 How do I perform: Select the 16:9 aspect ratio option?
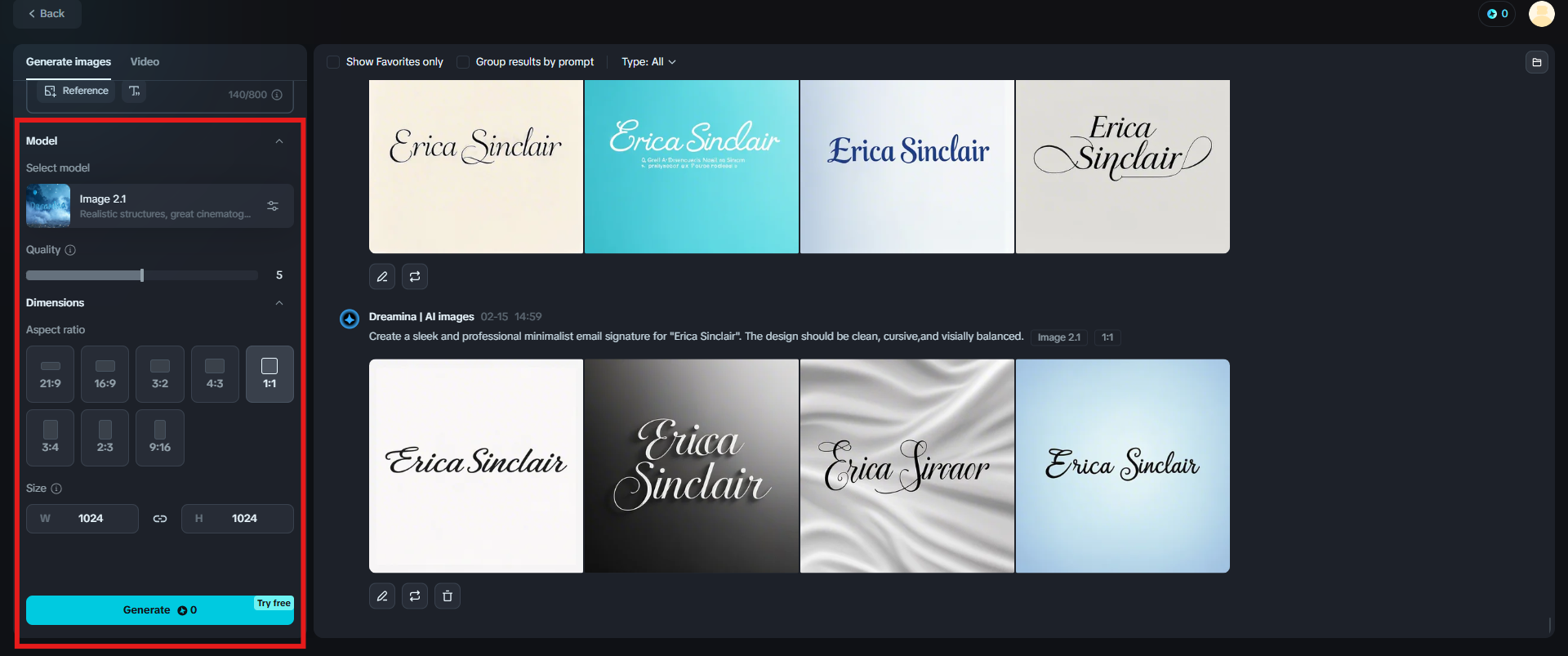tap(105, 374)
